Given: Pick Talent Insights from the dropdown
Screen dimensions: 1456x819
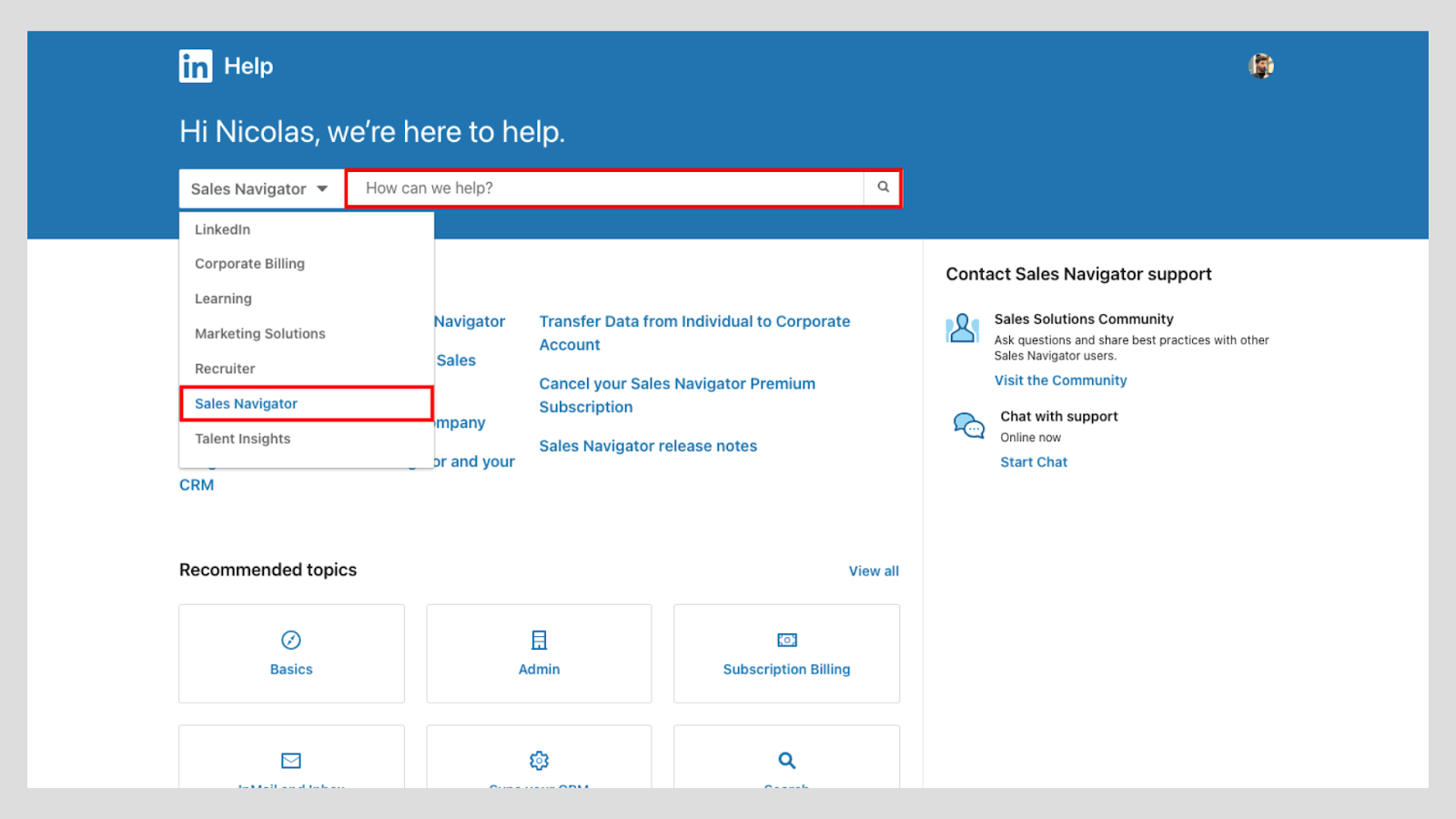Looking at the screenshot, I should point(307,439).
